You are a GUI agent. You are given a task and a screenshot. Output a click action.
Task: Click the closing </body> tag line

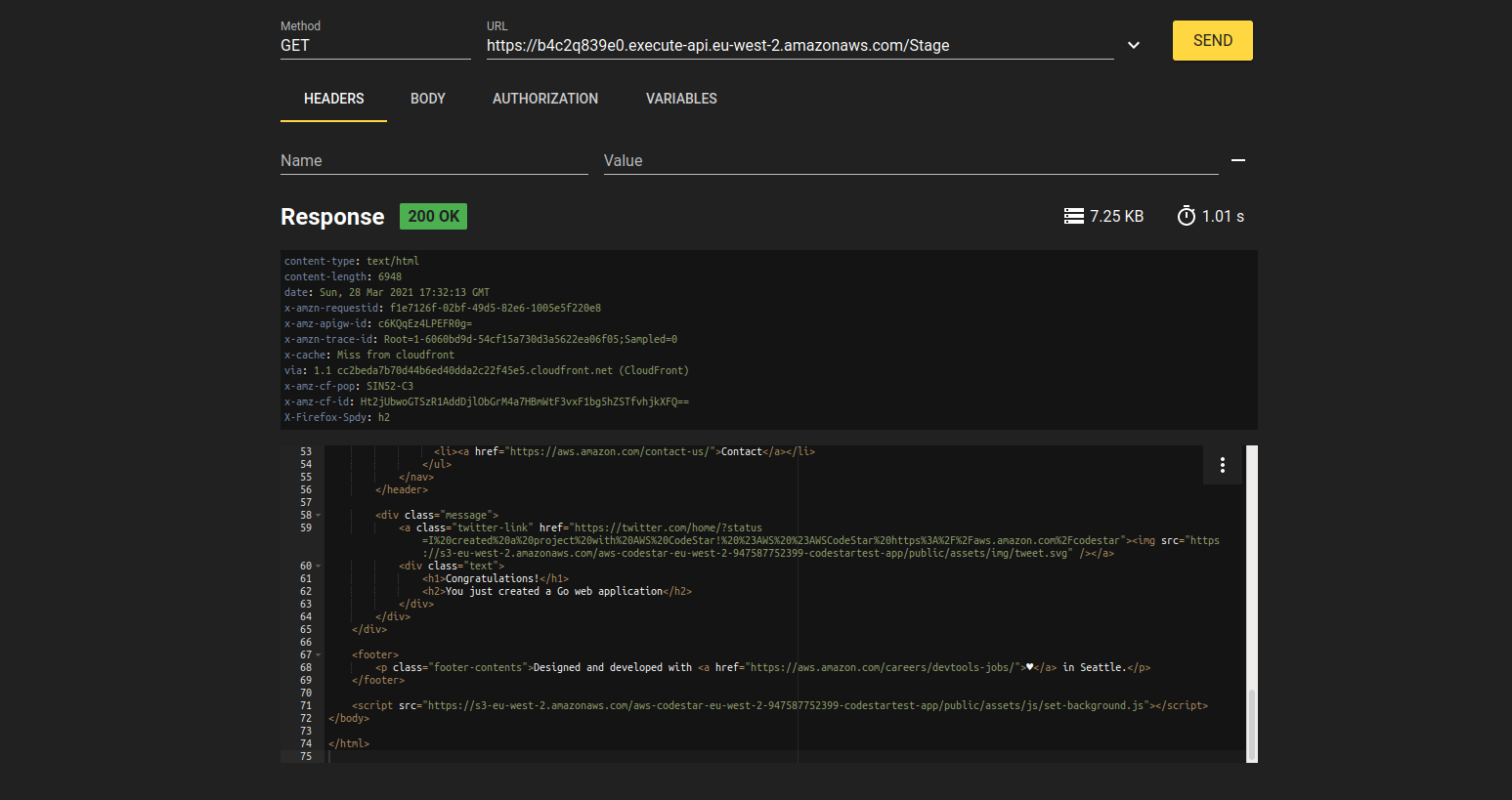point(349,718)
